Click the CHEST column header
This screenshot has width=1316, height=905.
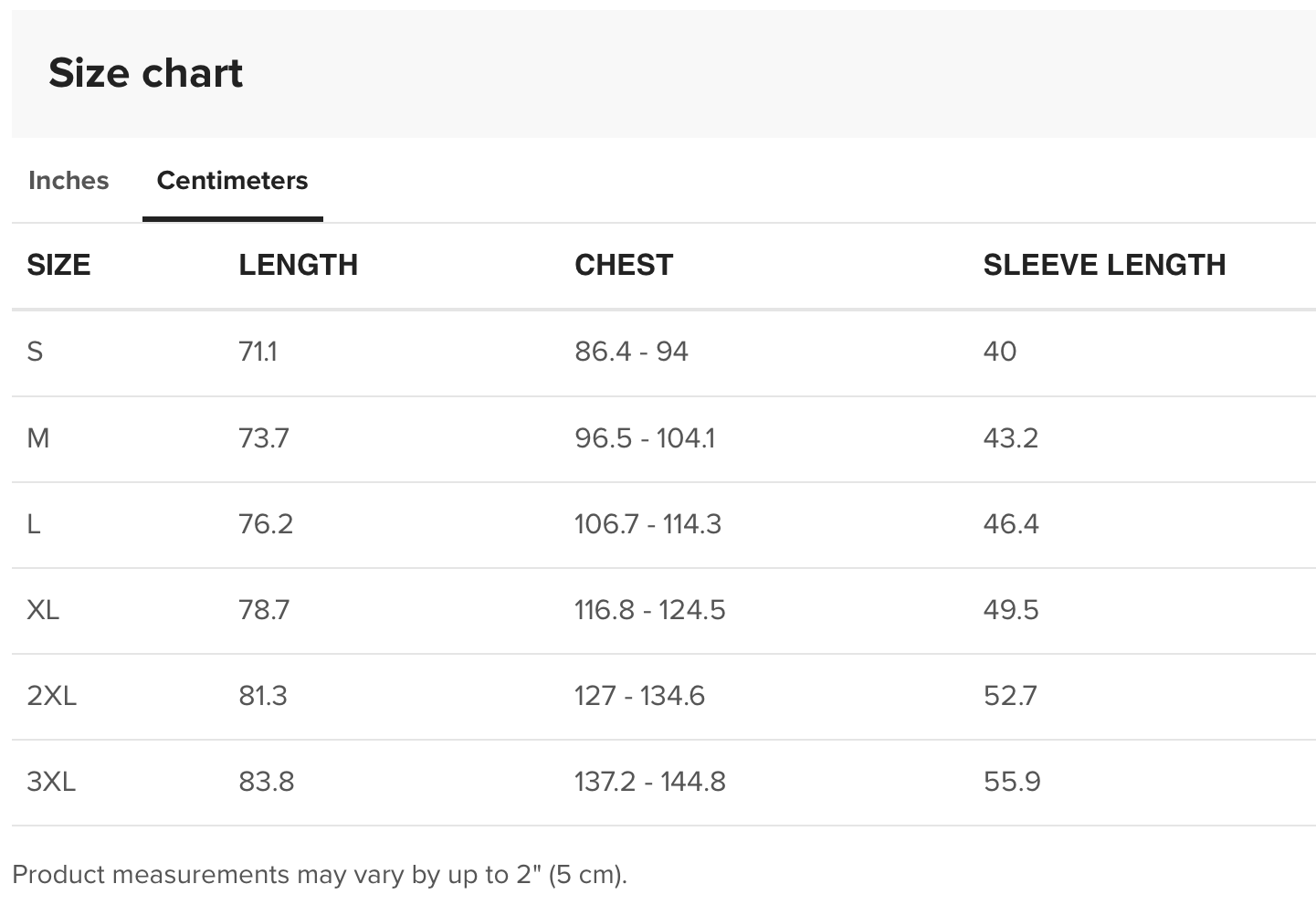[x=624, y=265]
